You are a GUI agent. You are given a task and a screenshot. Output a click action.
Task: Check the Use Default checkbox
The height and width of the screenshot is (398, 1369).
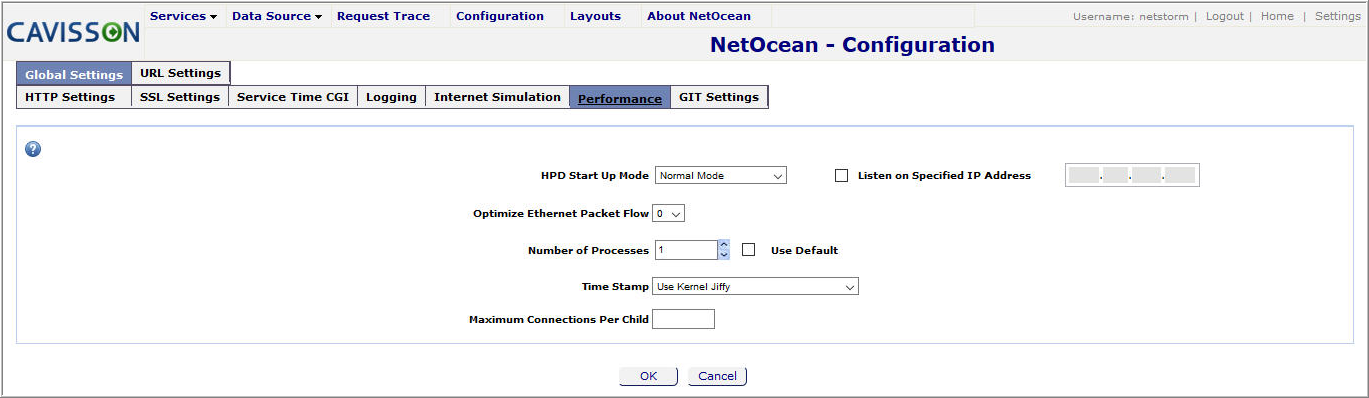[748, 250]
